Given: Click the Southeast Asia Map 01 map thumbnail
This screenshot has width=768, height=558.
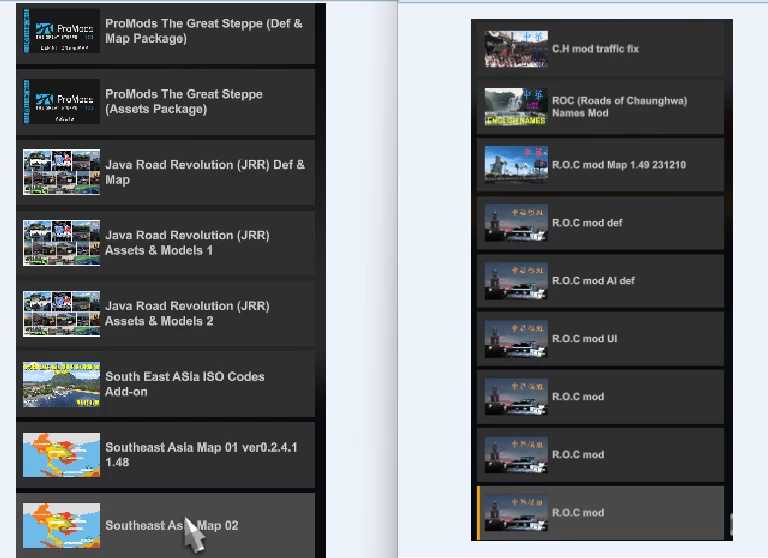Looking at the screenshot, I should pyautogui.click(x=61, y=455).
